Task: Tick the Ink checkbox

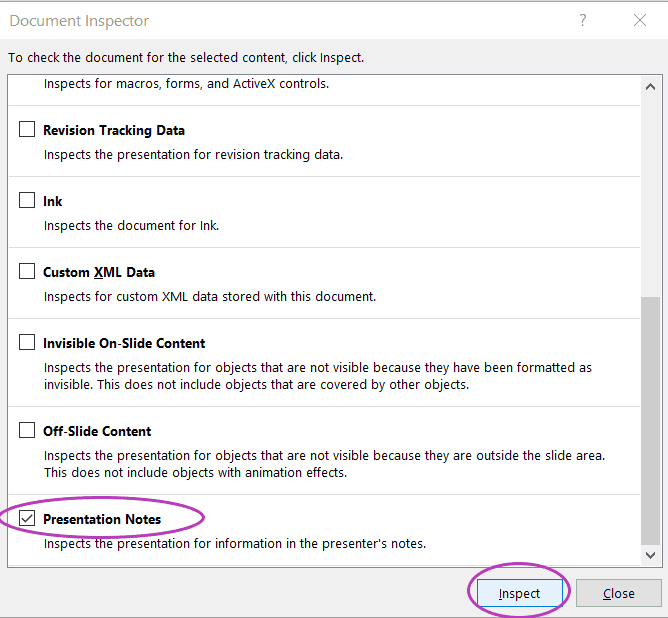Action: click(27, 200)
